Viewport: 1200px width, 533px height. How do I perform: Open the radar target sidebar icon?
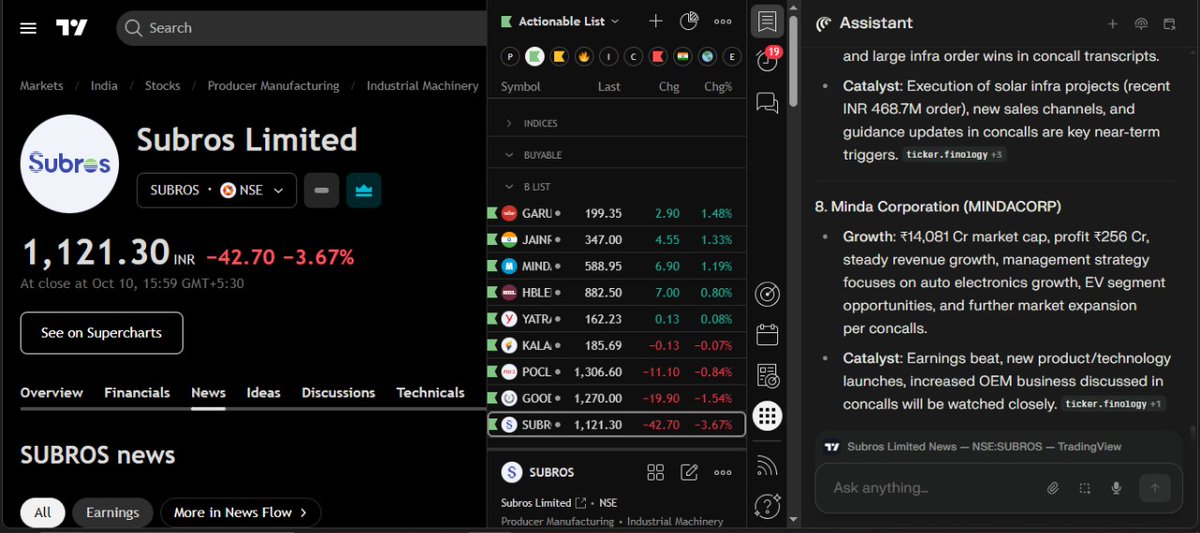[767, 294]
